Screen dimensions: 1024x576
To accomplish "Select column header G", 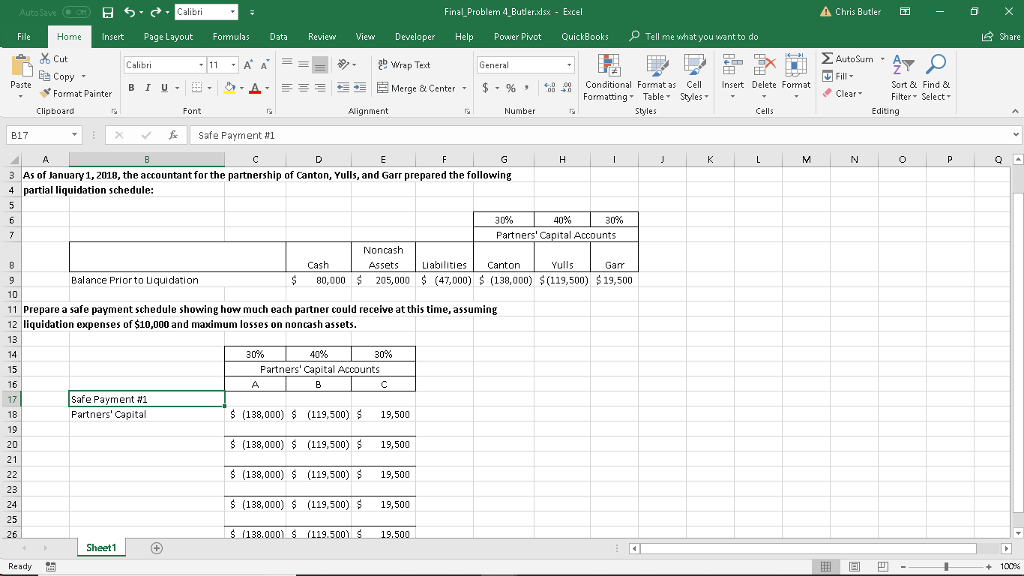I will 504,159.
